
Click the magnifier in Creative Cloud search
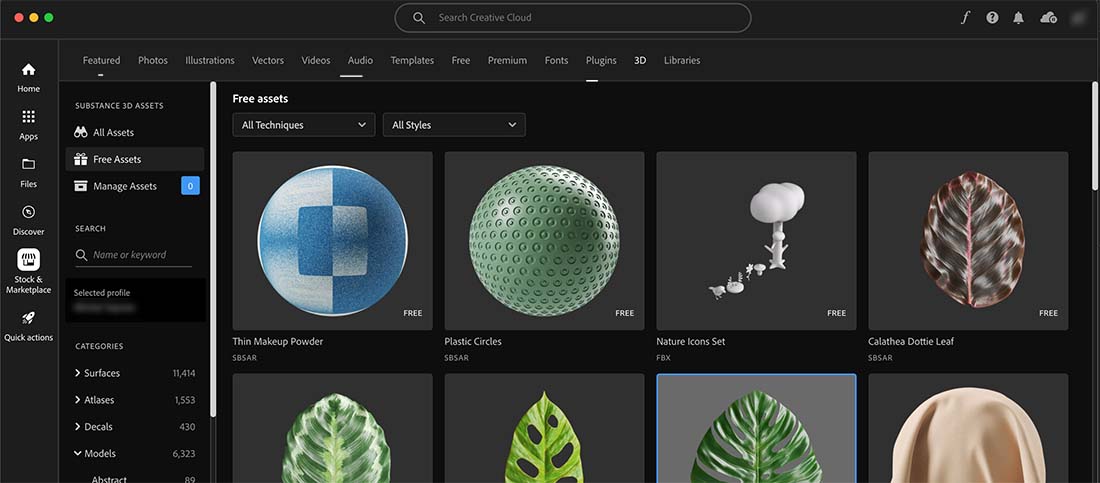click(x=419, y=18)
